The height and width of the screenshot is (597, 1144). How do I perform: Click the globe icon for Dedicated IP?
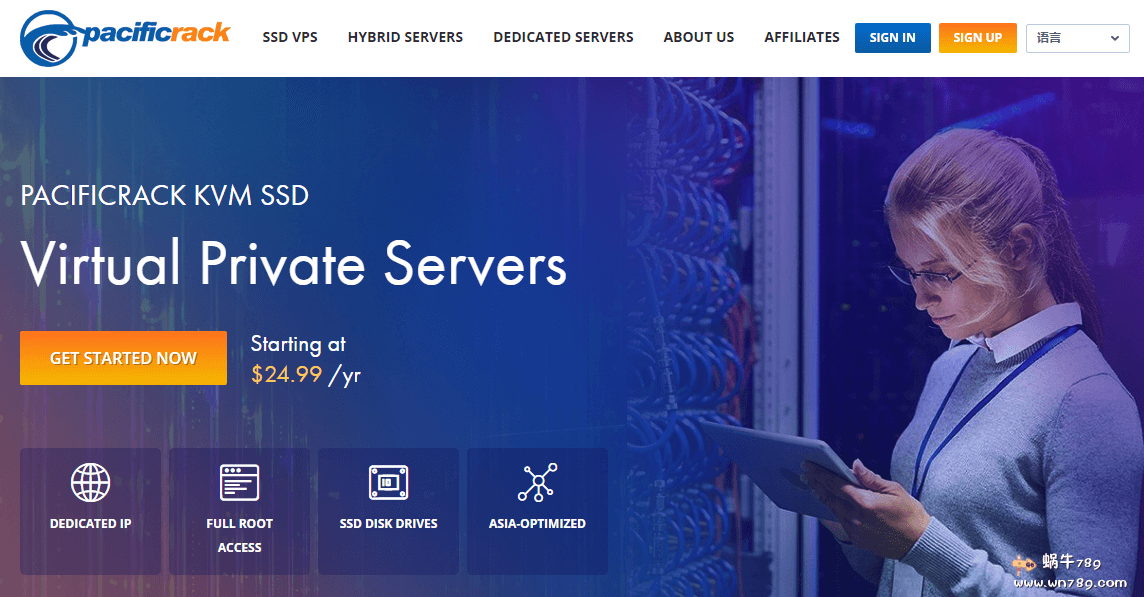click(90, 482)
